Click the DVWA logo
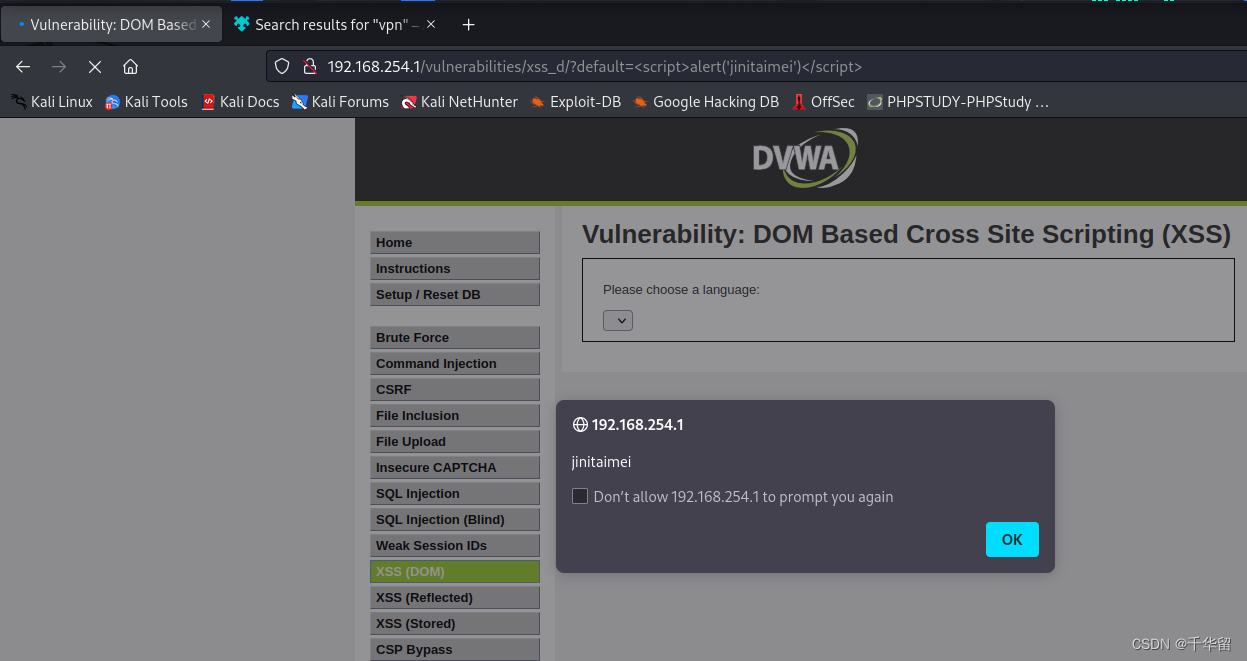 pyautogui.click(x=804, y=158)
